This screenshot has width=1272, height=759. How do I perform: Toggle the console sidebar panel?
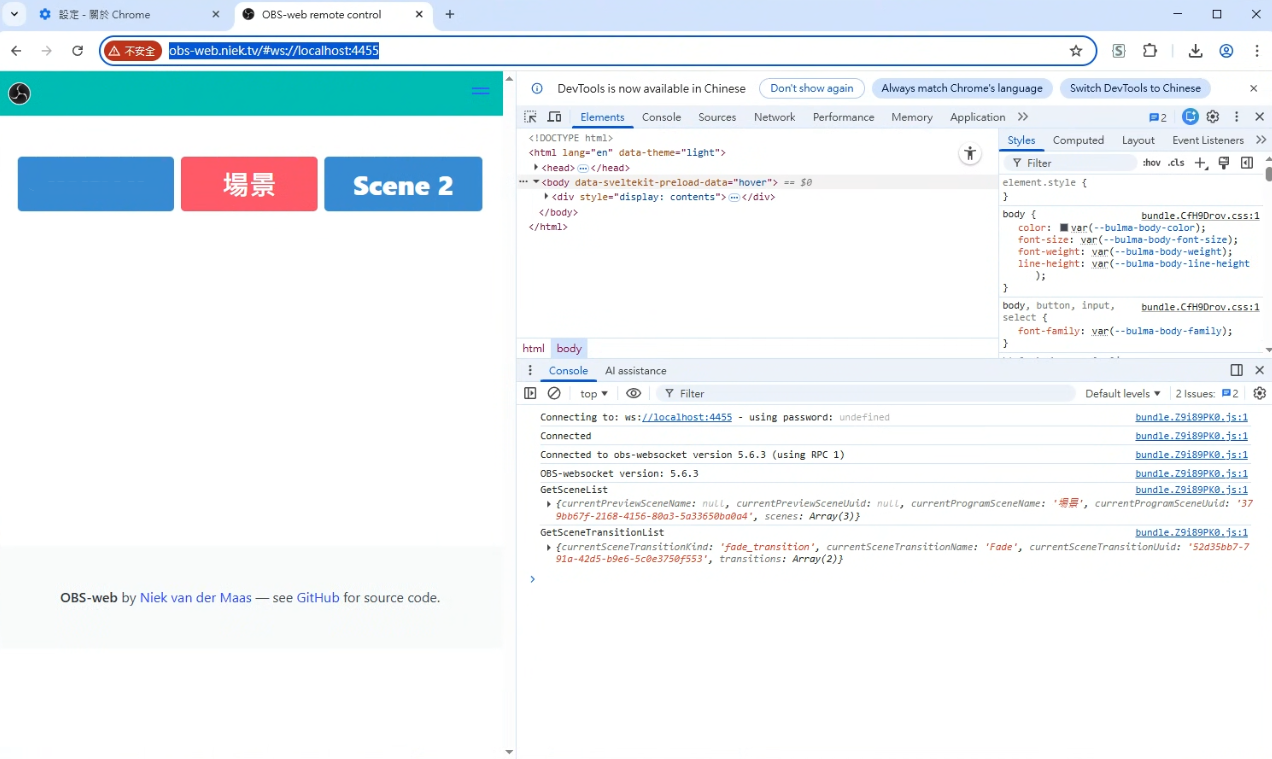tap(530, 393)
